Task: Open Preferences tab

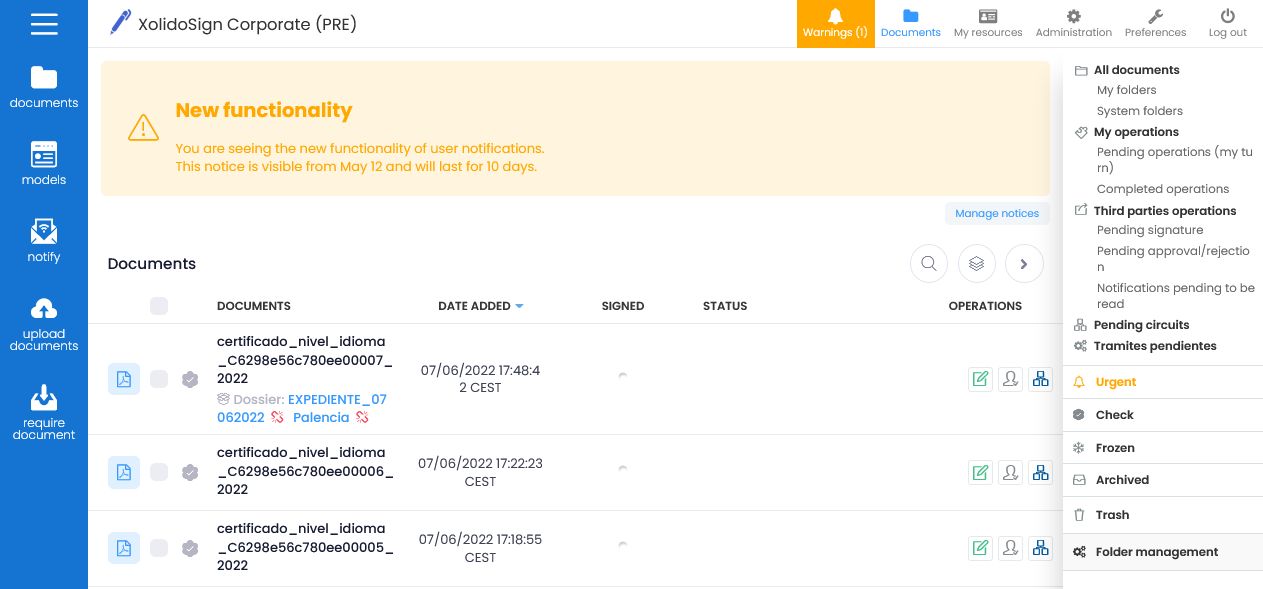Action: [1155, 24]
